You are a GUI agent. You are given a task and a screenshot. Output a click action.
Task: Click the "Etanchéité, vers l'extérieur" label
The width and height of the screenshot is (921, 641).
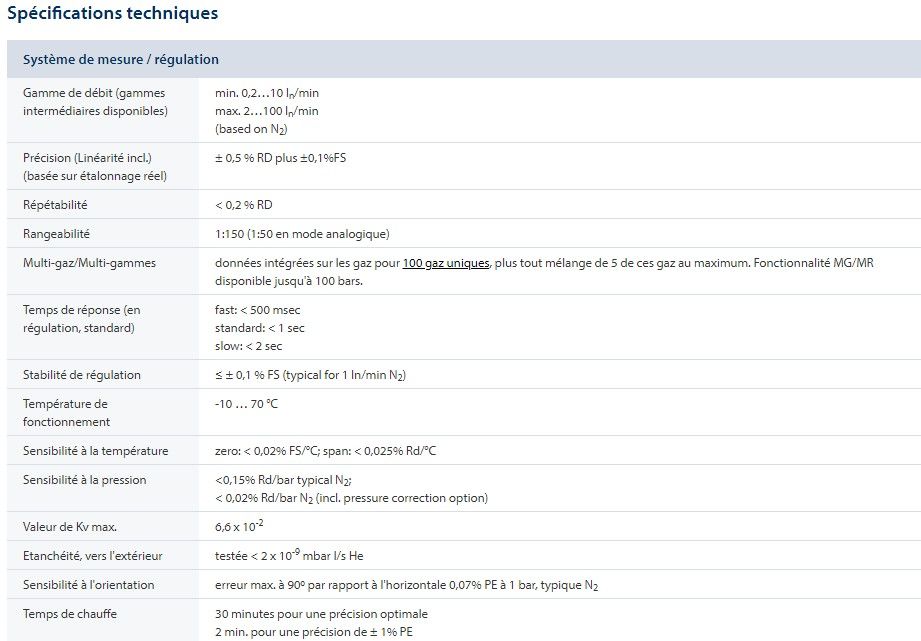pyautogui.click(x=92, y=556)
